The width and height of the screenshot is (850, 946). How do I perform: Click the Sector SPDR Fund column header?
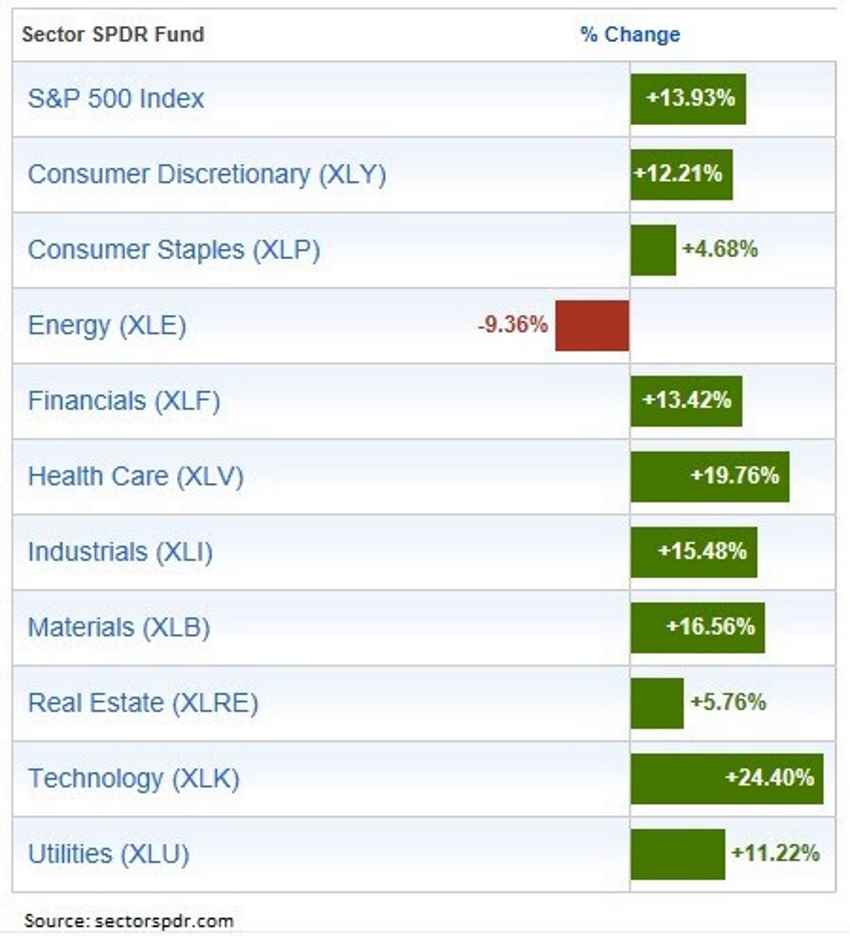point(113,35)
